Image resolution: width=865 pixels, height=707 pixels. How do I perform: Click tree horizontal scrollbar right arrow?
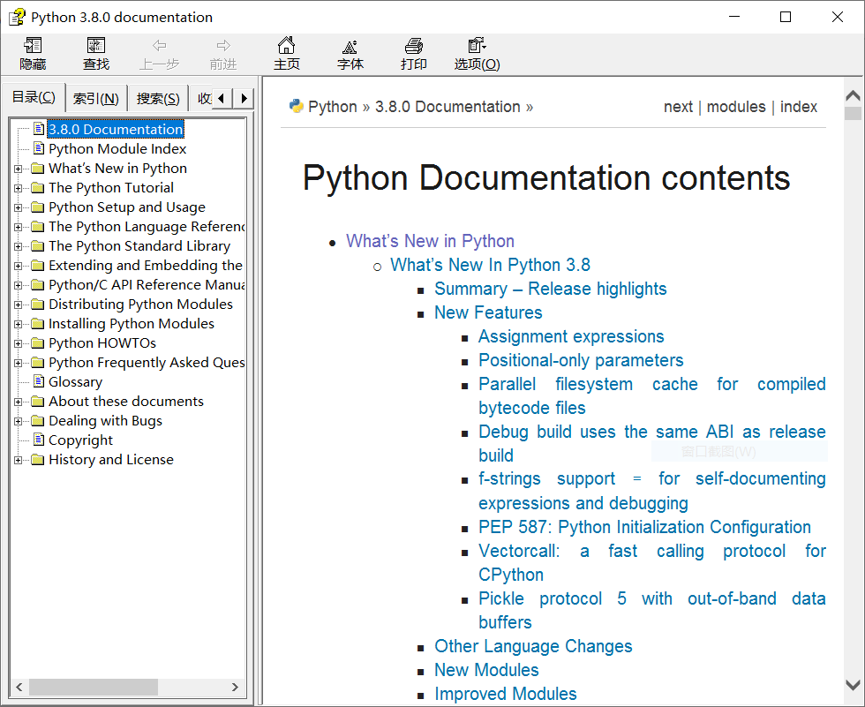[235, 687]
